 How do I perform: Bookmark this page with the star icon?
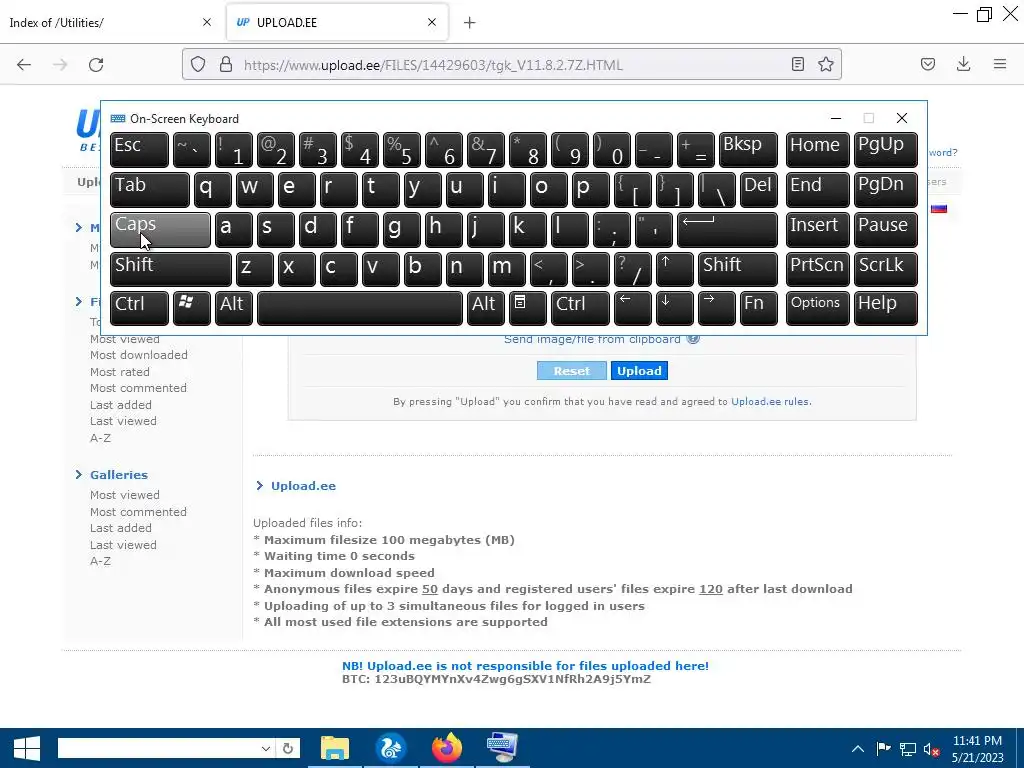point(825,64)
